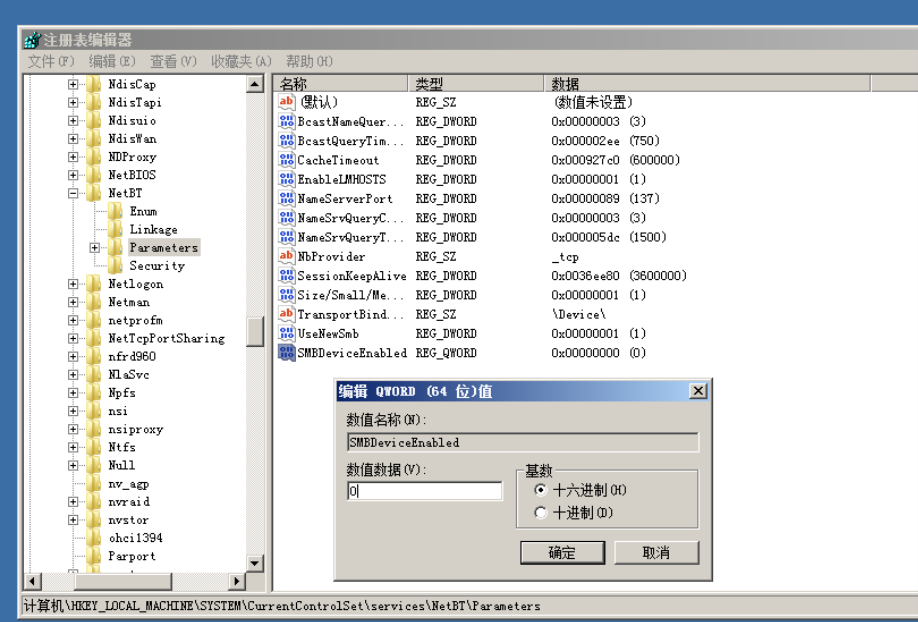Screen dimensions: 918x622
Task: Expand the nvraid tree node
Action: 73,502
